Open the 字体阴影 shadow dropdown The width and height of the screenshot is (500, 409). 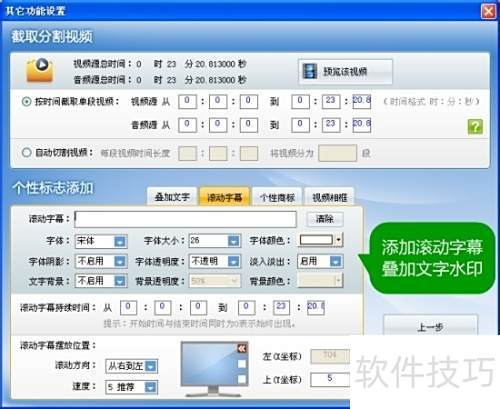(120, 261)
